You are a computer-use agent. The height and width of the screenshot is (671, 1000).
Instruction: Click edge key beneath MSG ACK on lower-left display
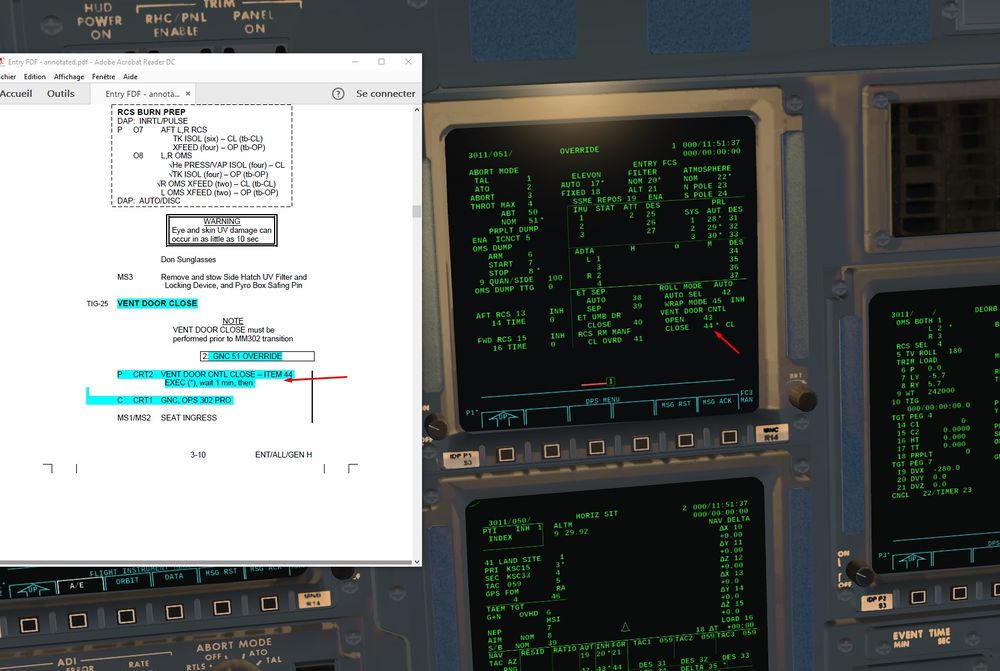269,603
